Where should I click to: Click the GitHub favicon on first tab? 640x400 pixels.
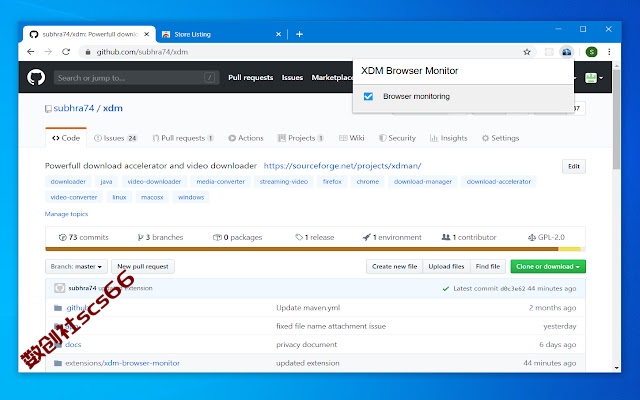[x=34, y=34]
